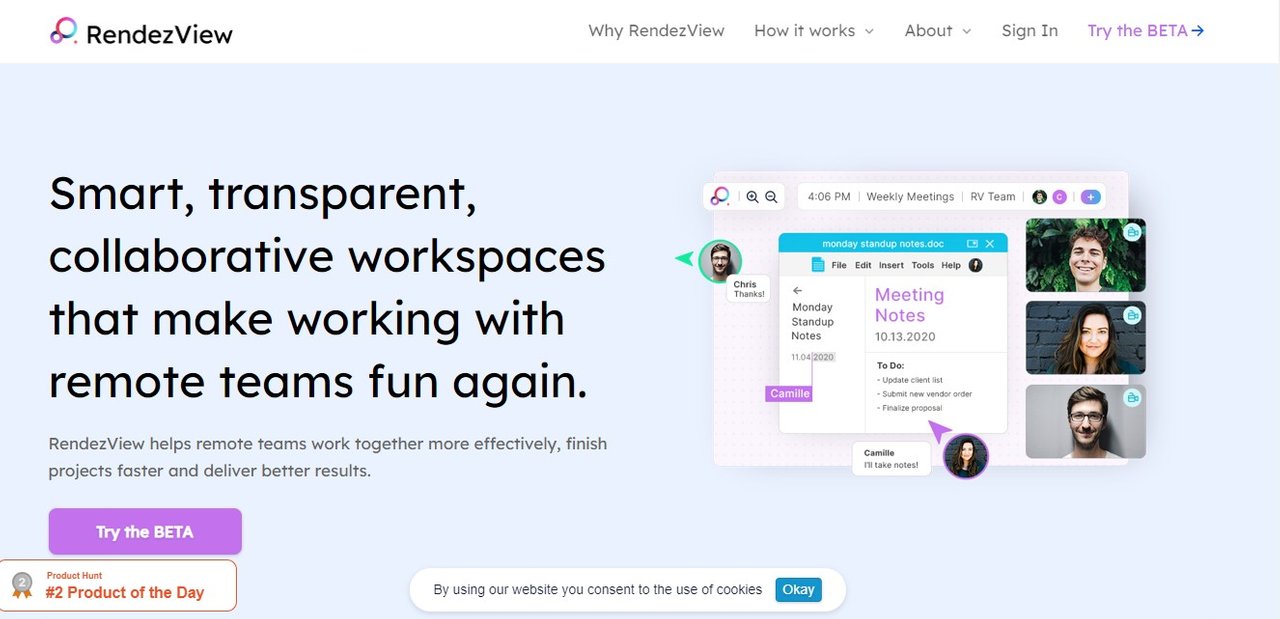
Task: Expand the How it works dropdown
Action: tap(814, 31)
